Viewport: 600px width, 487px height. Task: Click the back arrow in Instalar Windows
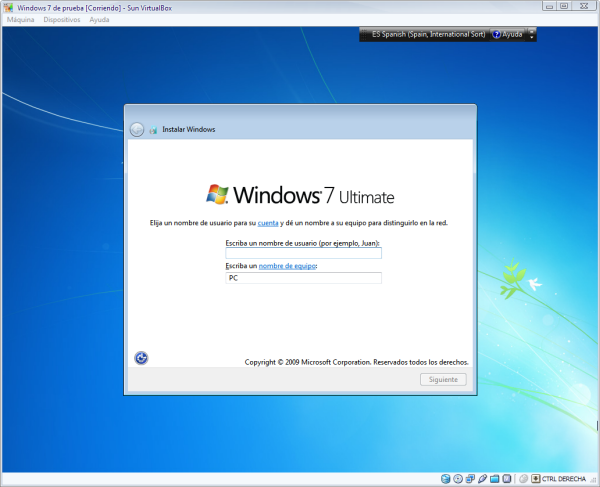coord(137,129)
